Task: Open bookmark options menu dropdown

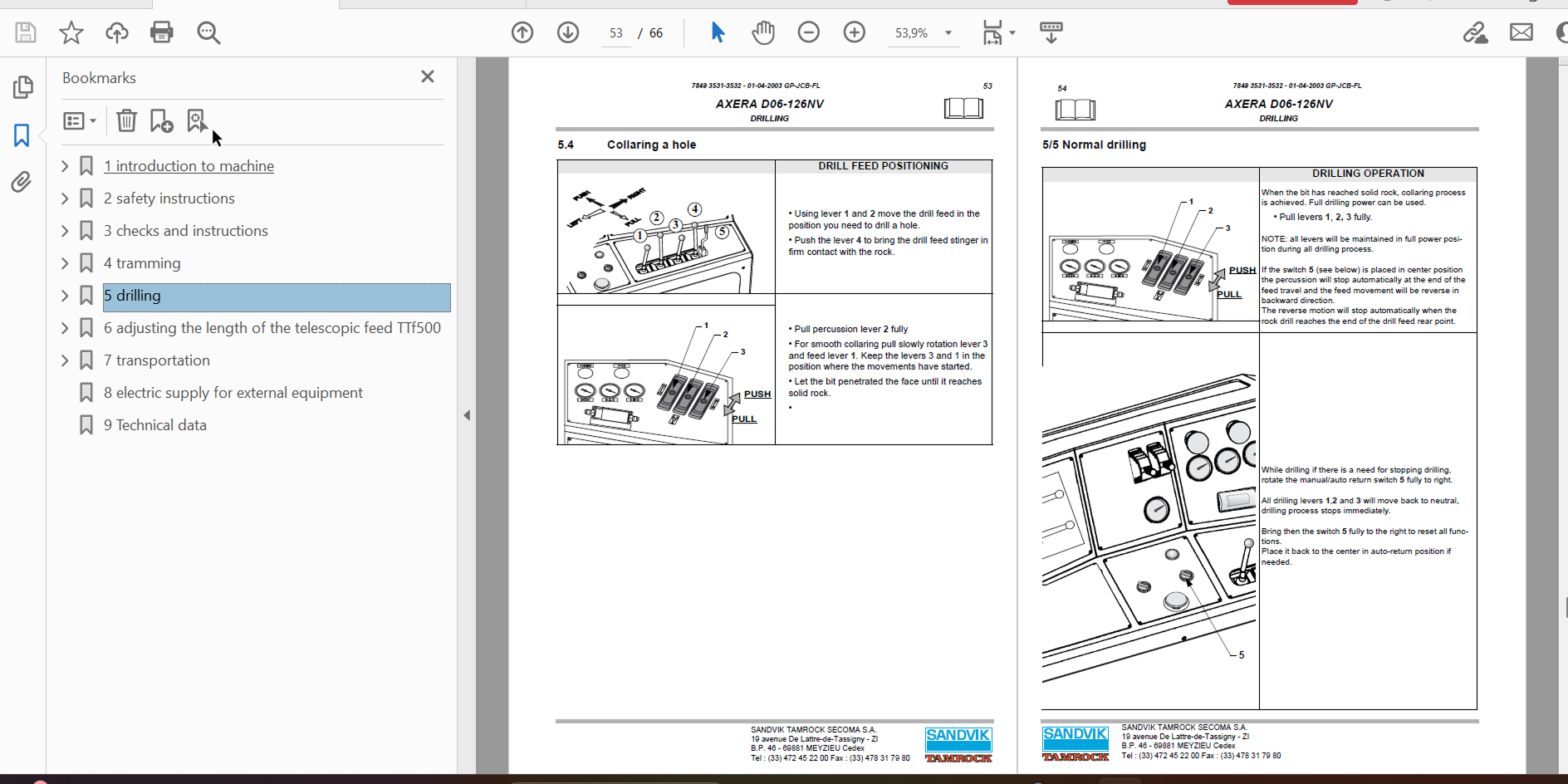Action: tap(80, 121)
